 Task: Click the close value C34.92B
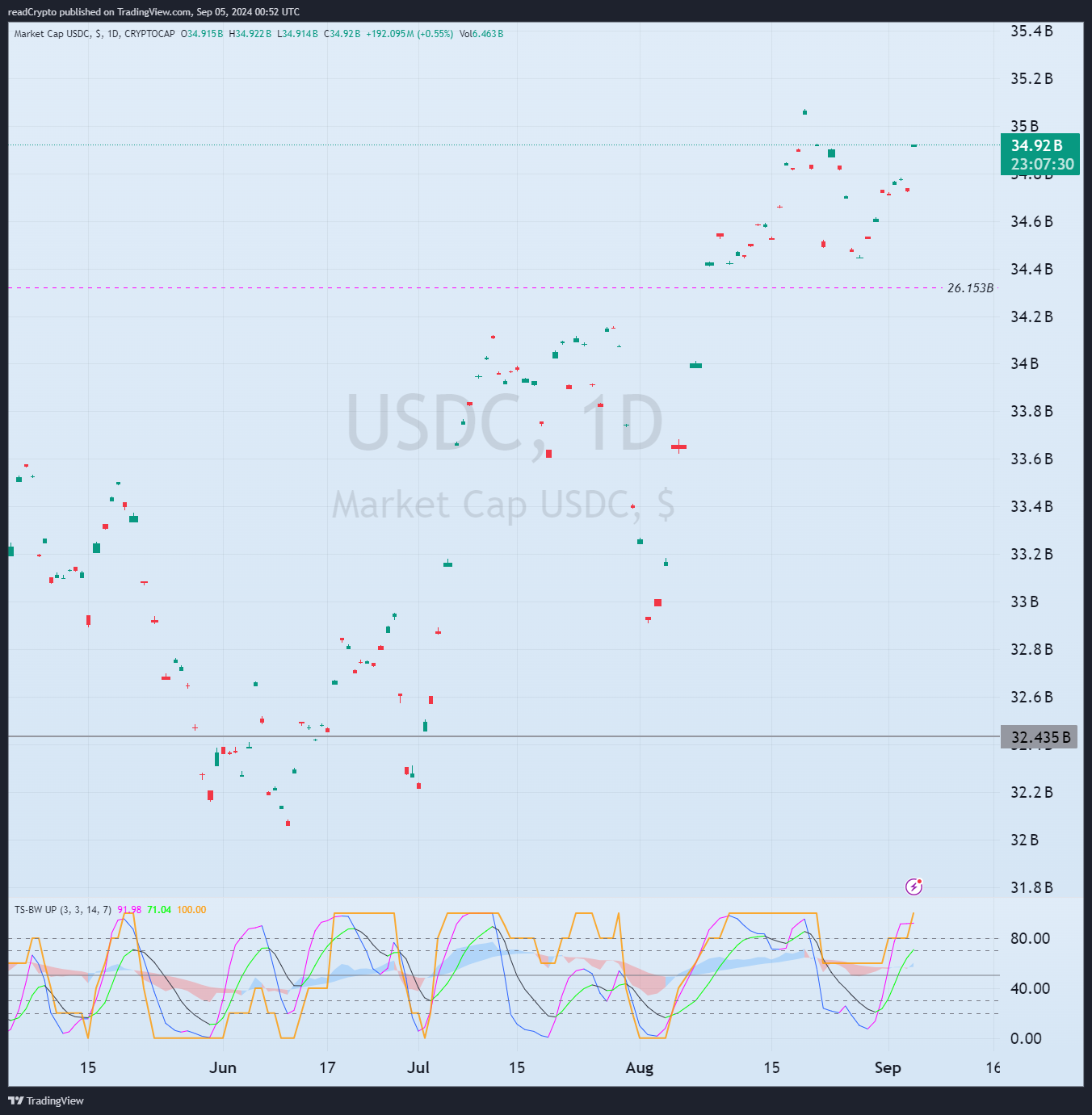342,34
